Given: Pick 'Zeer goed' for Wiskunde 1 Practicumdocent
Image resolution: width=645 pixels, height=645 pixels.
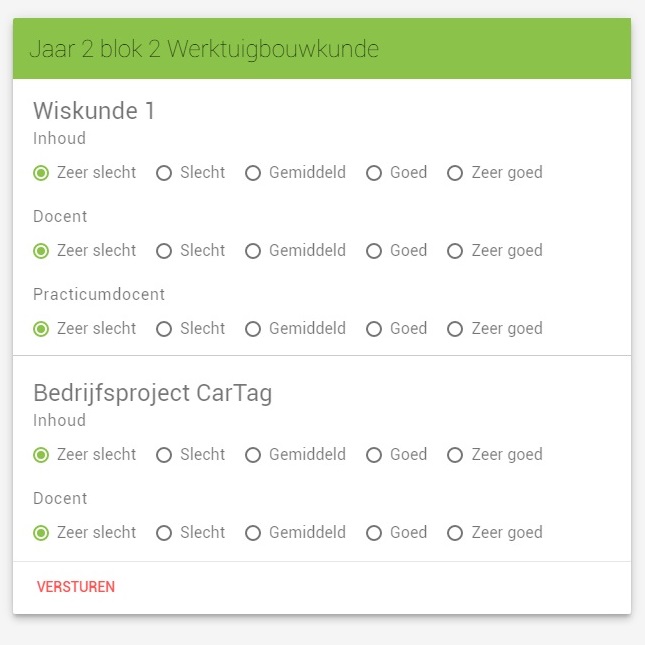Looking at the screenshot, I should [455, 329].
